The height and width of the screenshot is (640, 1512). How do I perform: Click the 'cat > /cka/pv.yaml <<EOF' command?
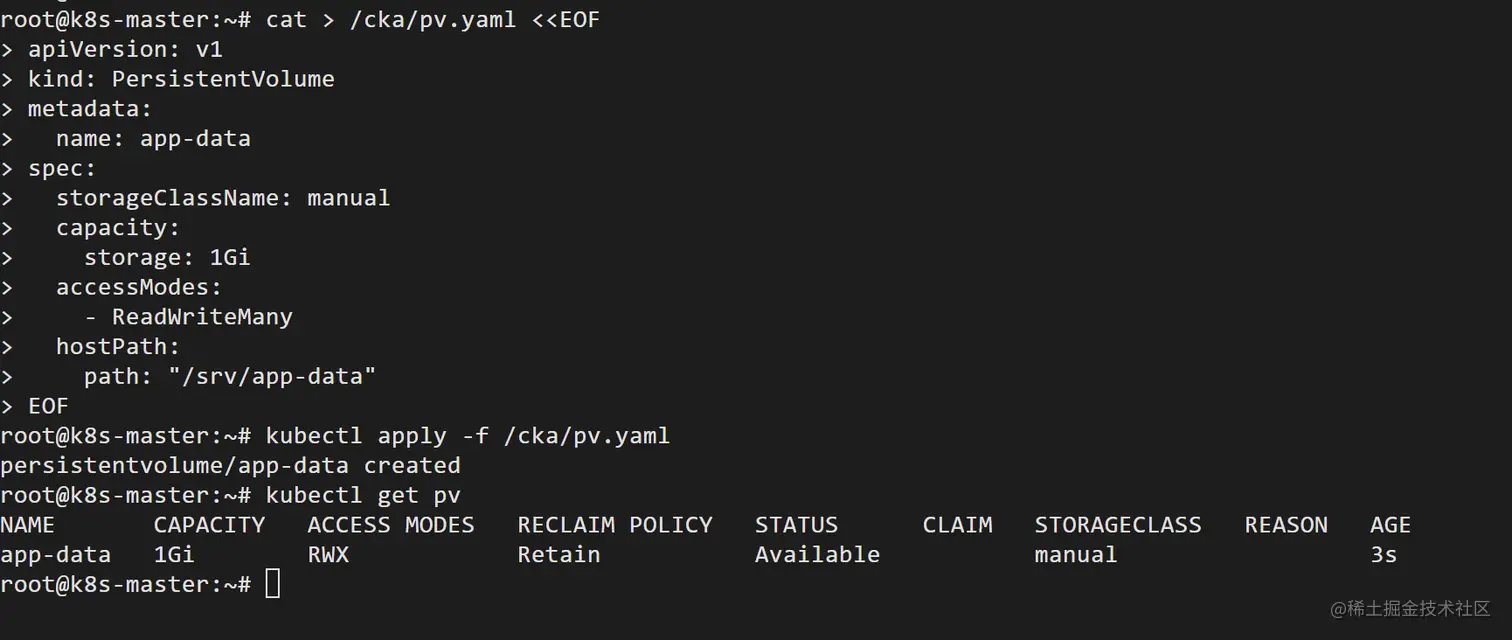coord(432,20)
